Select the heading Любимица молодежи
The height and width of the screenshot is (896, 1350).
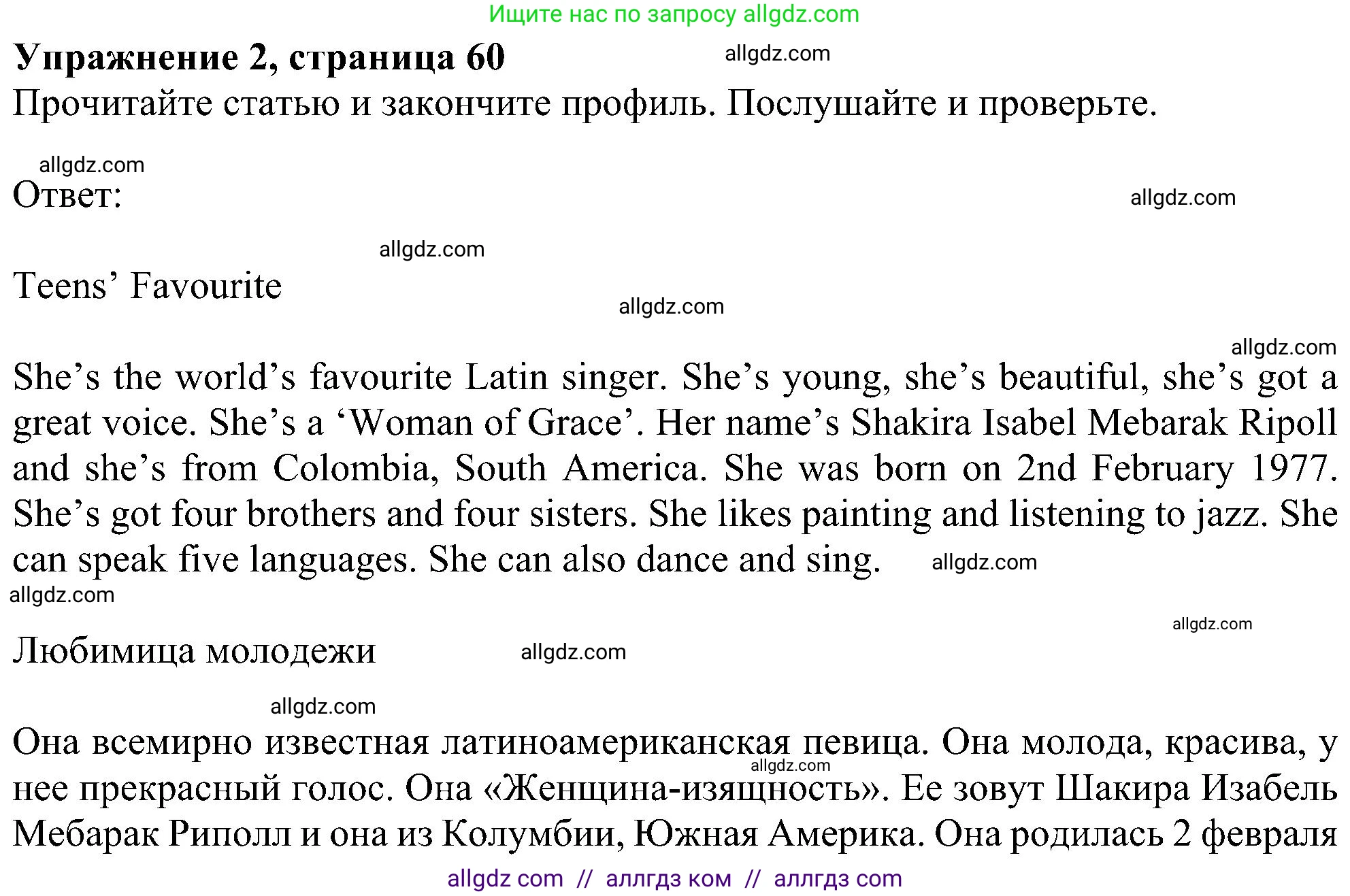tap(194, 650)
